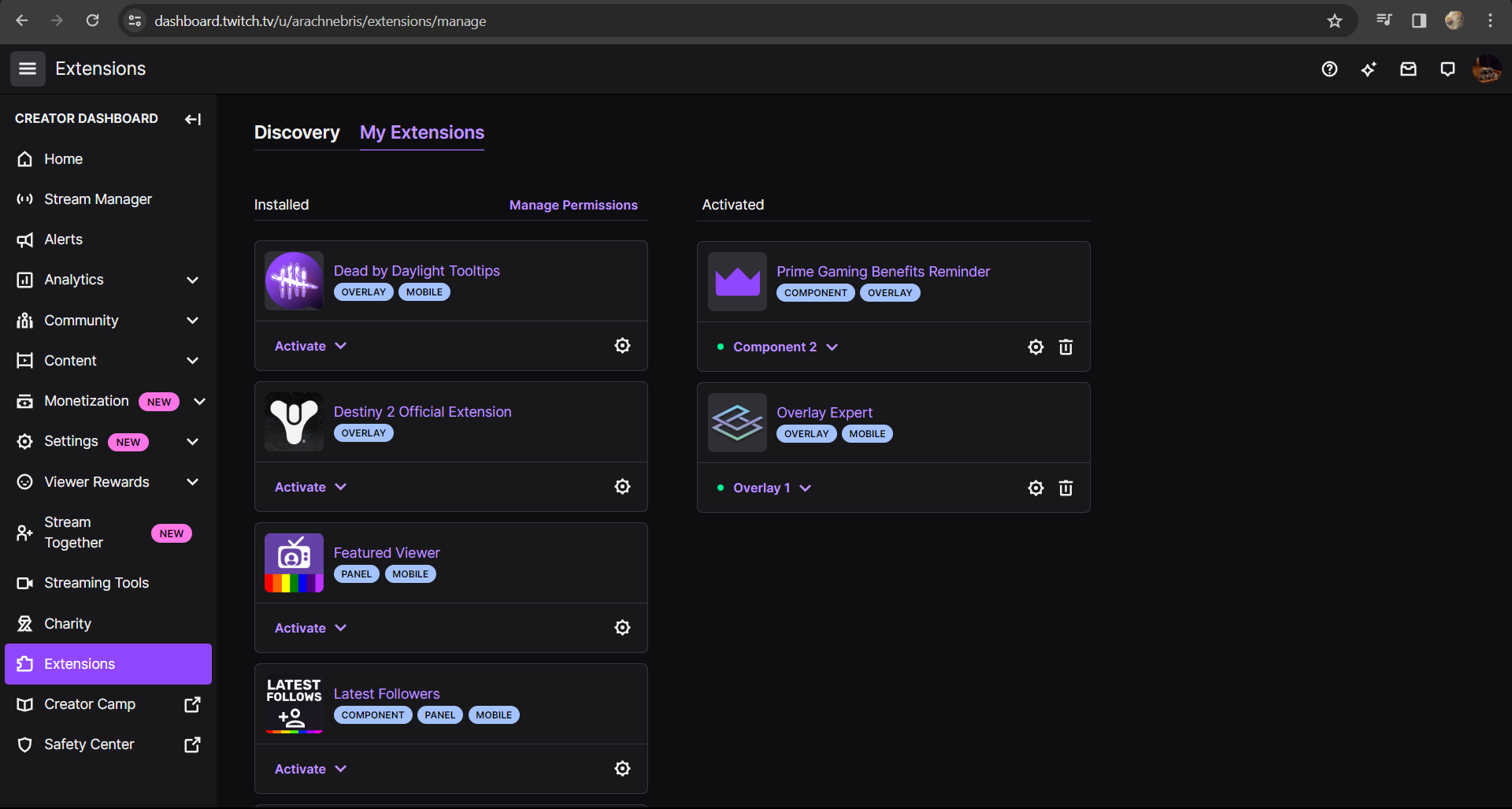The width and height of the screenshot is (1512, 809).
Task: Click the Dead by Daylight Tooltips thumbnail
Action: [294, 280]
